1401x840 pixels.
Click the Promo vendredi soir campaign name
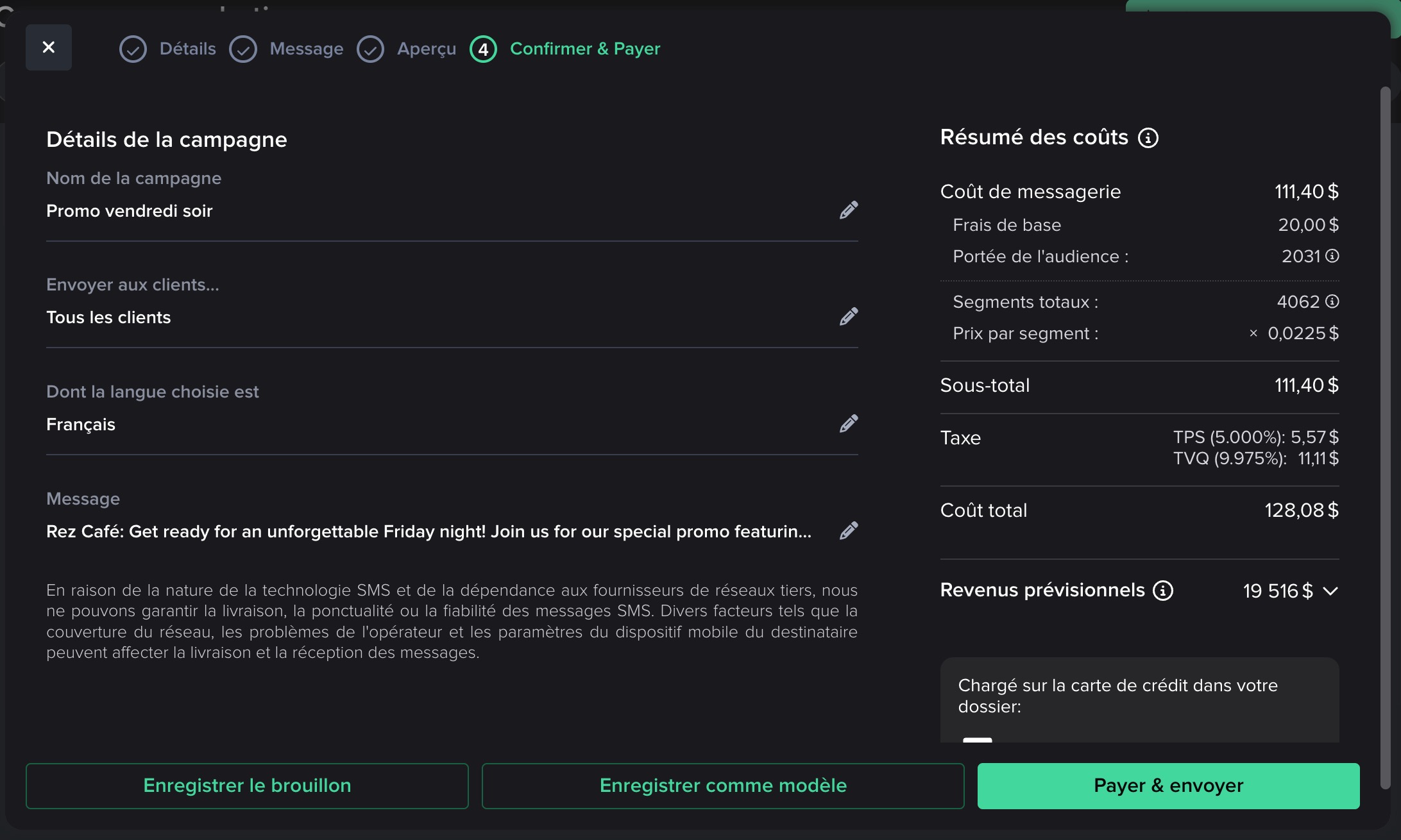130,211
